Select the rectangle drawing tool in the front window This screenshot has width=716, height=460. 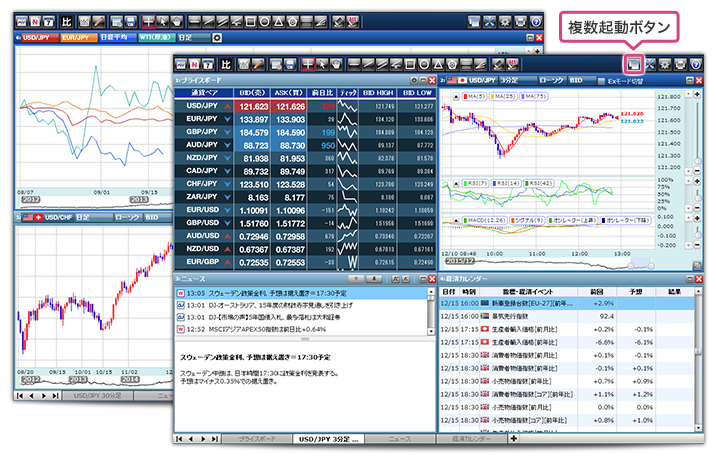tap(410, 64)
